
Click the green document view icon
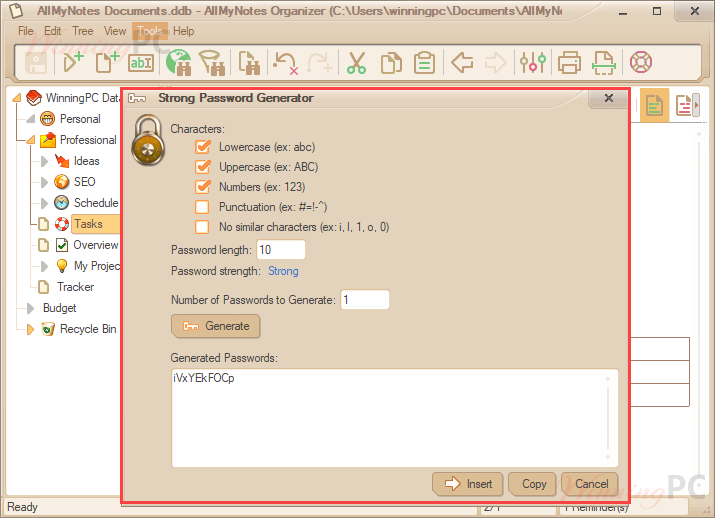coord(654,105)
